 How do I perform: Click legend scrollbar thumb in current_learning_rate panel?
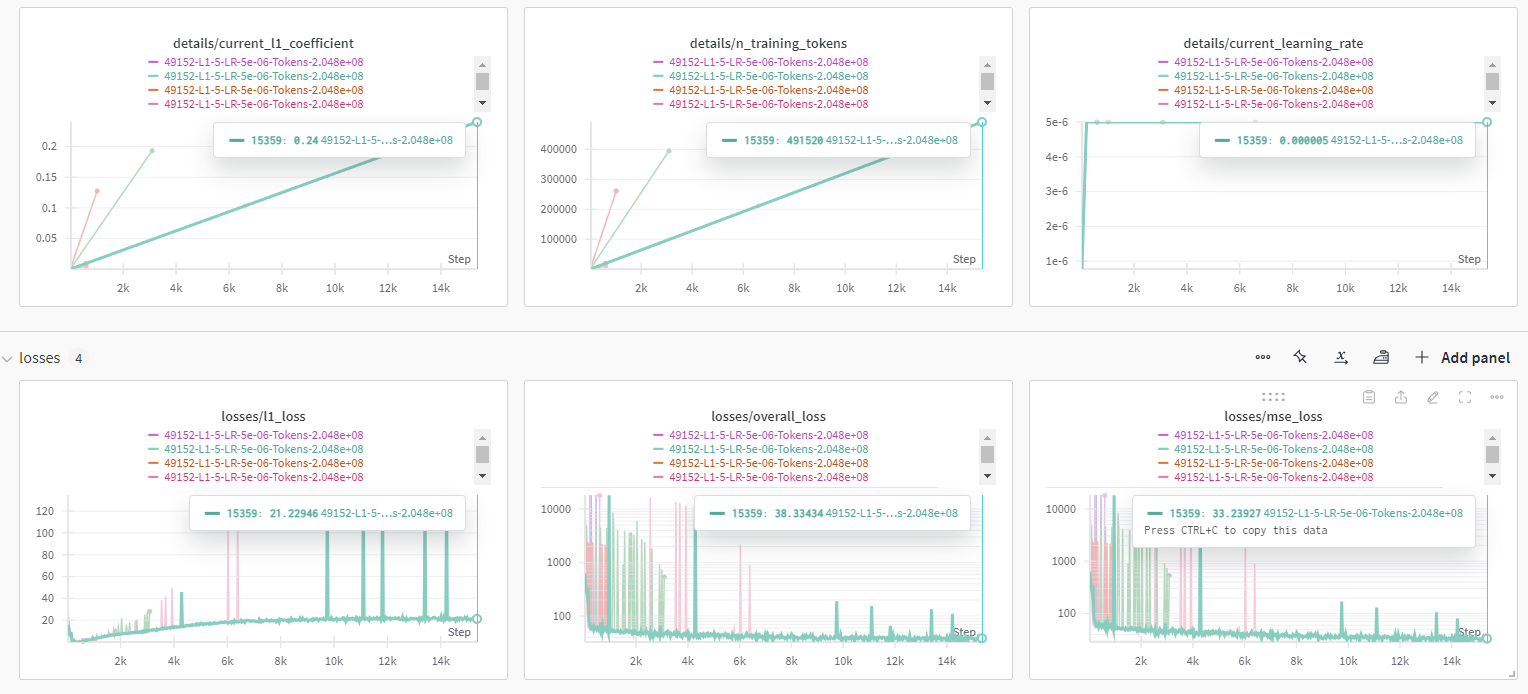1492,81
